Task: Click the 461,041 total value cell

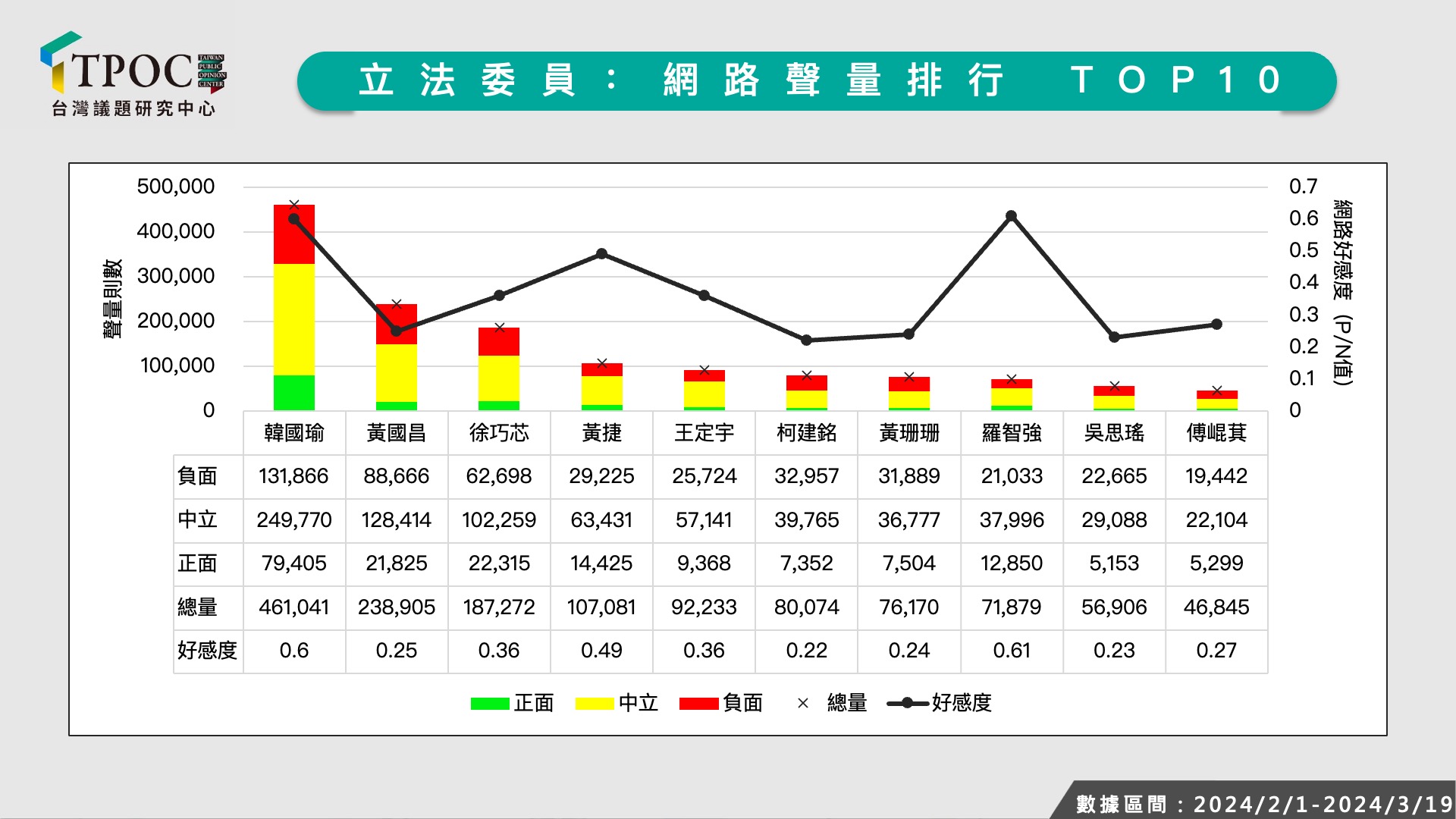Action: pyautogui.click(x=294, y=607)
